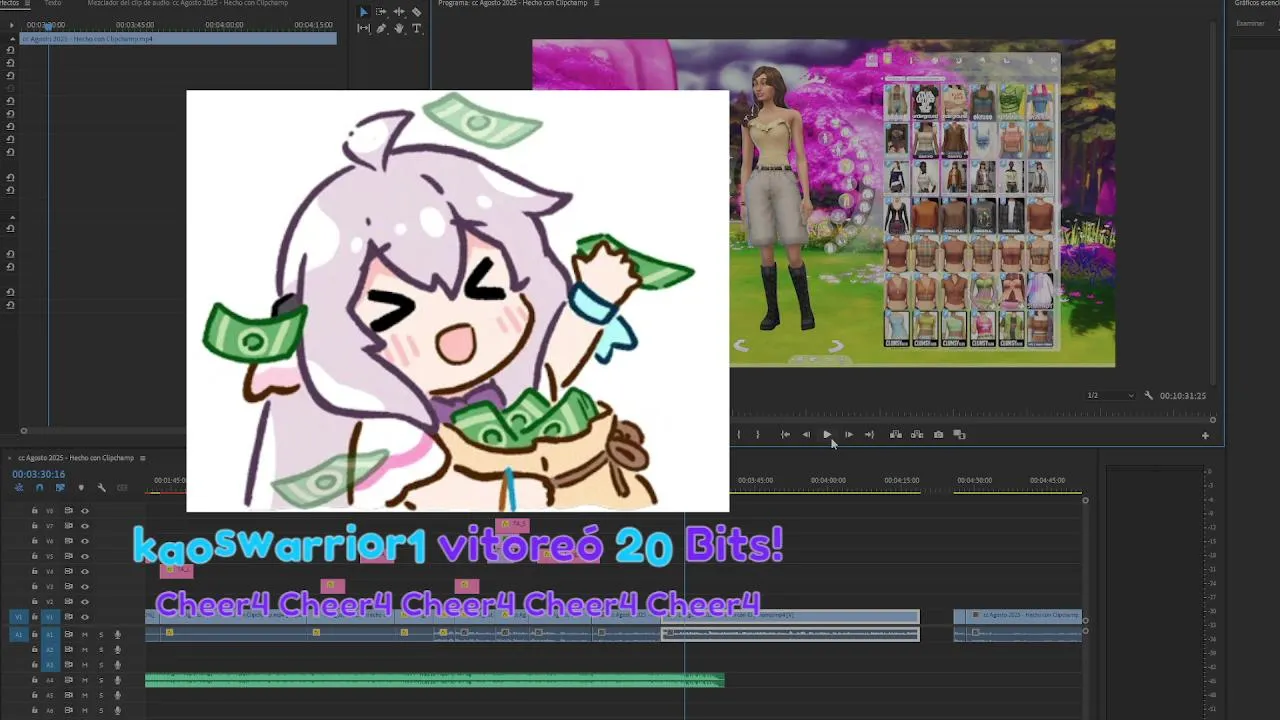
Task: Toggle the A1 source patch button
Action: (18, 635)
